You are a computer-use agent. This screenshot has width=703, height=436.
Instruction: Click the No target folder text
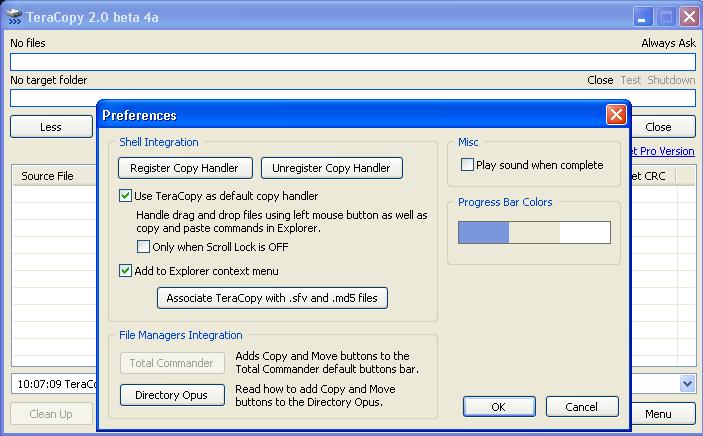click(49, 80)
